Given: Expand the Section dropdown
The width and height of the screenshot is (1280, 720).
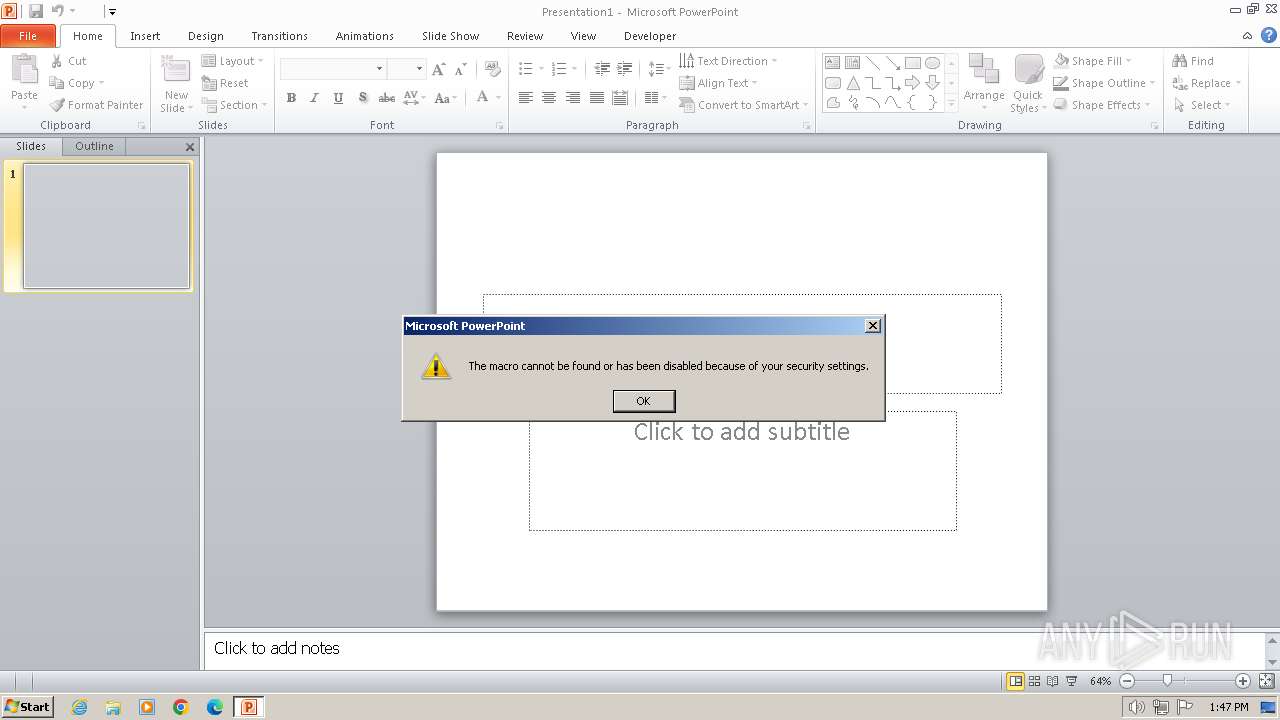Looking at the screenshot, I should (234, 105).
